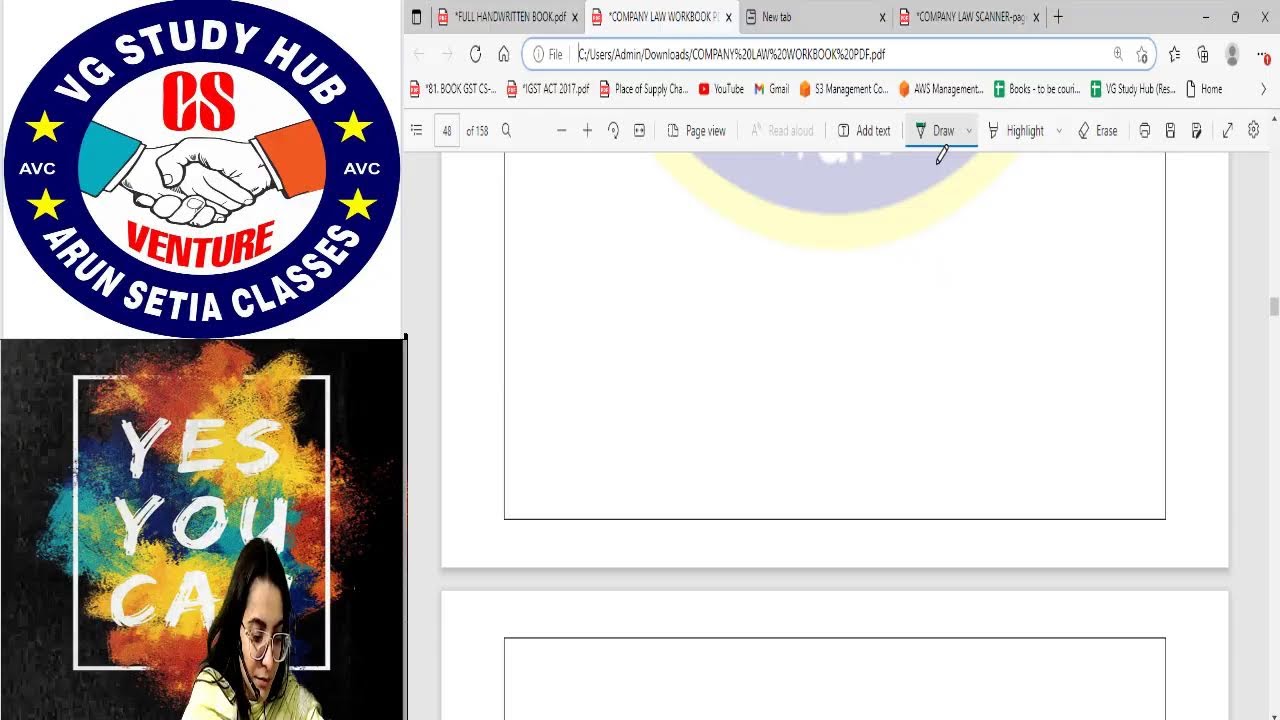
Task: Open the YouTube bookmark
Action: point(721,89)
